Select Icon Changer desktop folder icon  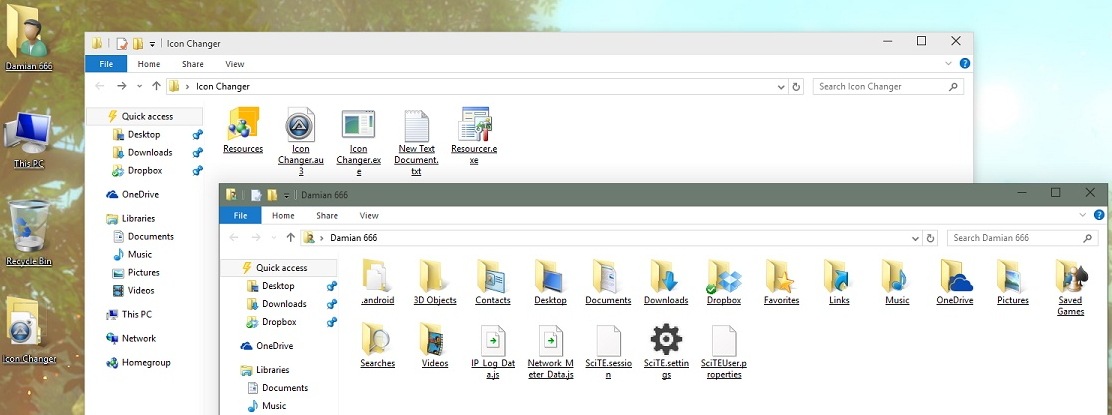pos(28,330)
